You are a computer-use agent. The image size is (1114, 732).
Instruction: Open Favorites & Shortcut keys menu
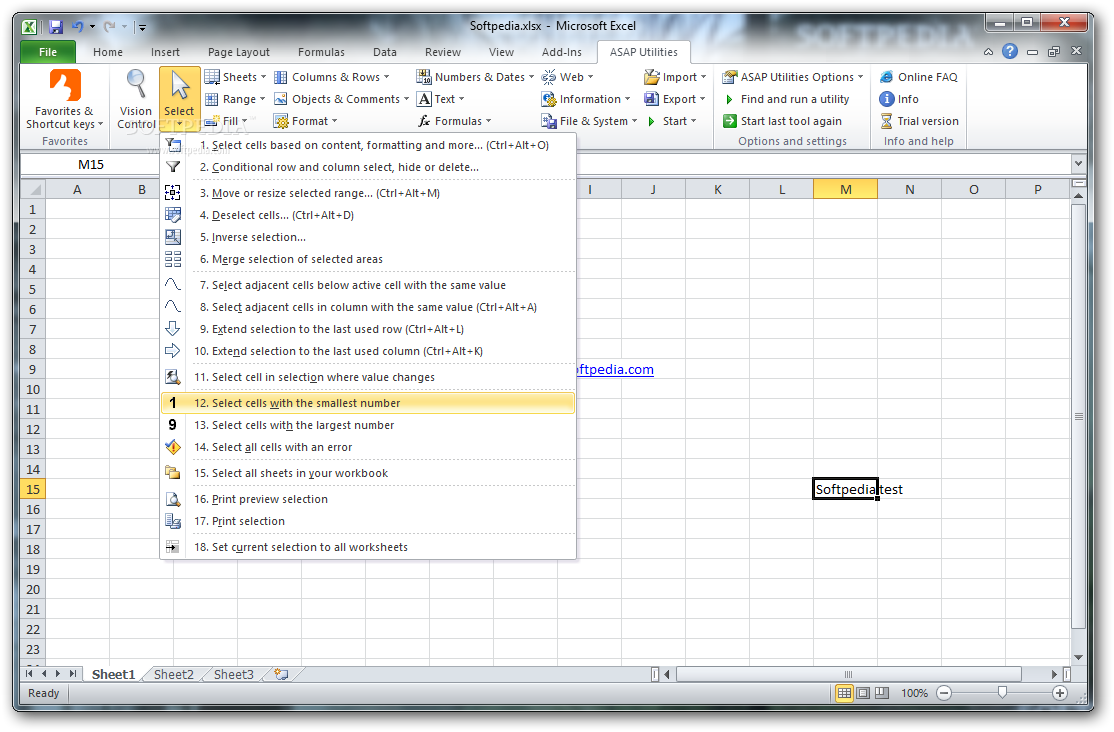click(x=65, y=99)
